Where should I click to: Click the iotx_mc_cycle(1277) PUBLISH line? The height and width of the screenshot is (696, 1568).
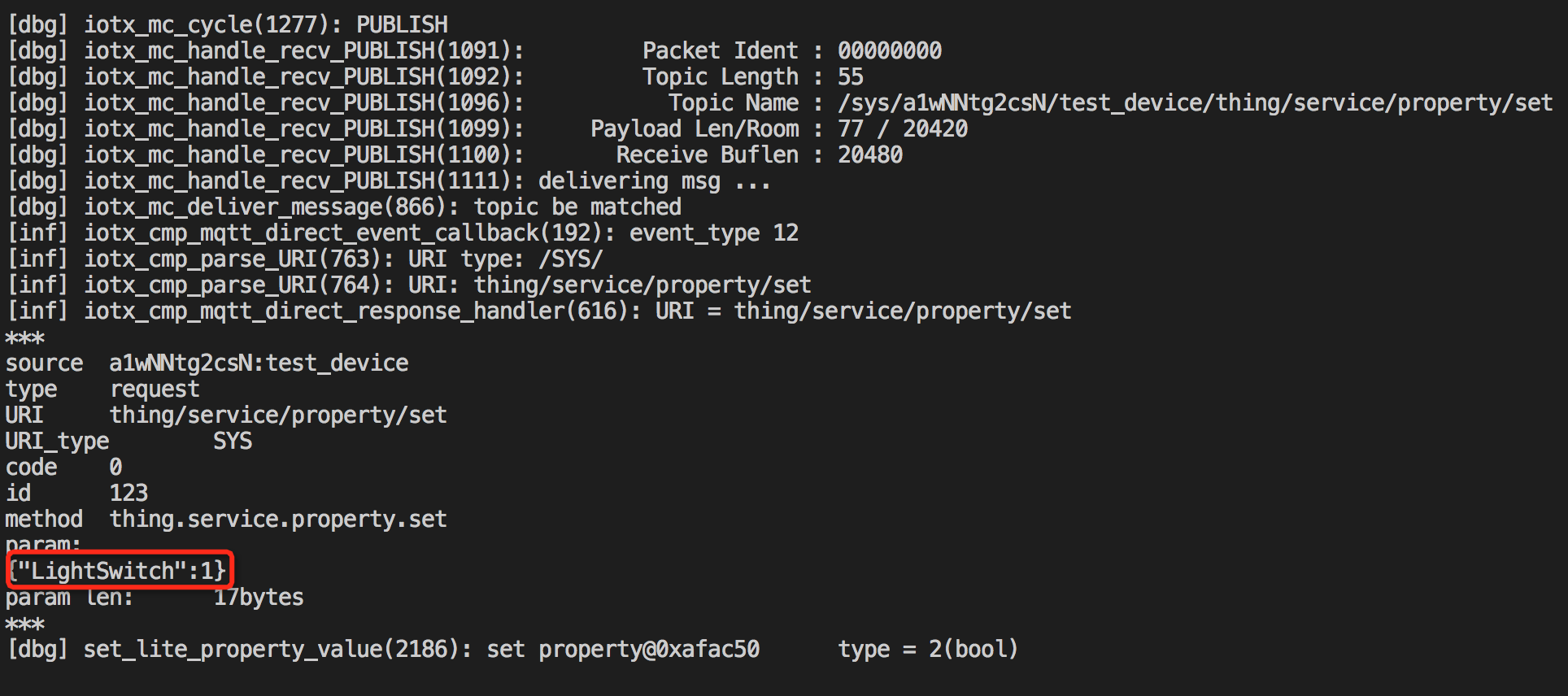[228, 24]
